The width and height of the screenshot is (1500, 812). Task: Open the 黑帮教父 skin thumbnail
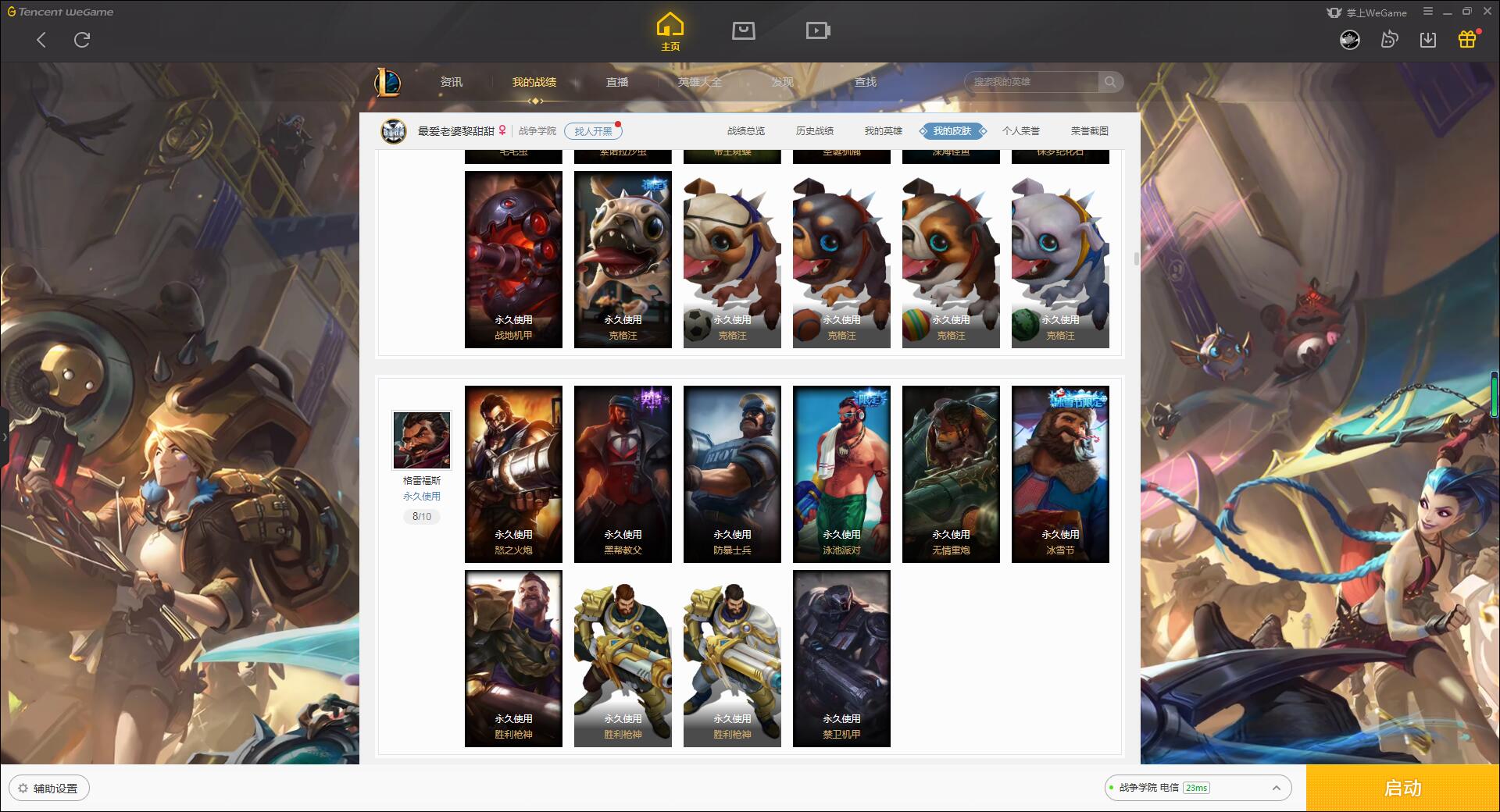623,475
